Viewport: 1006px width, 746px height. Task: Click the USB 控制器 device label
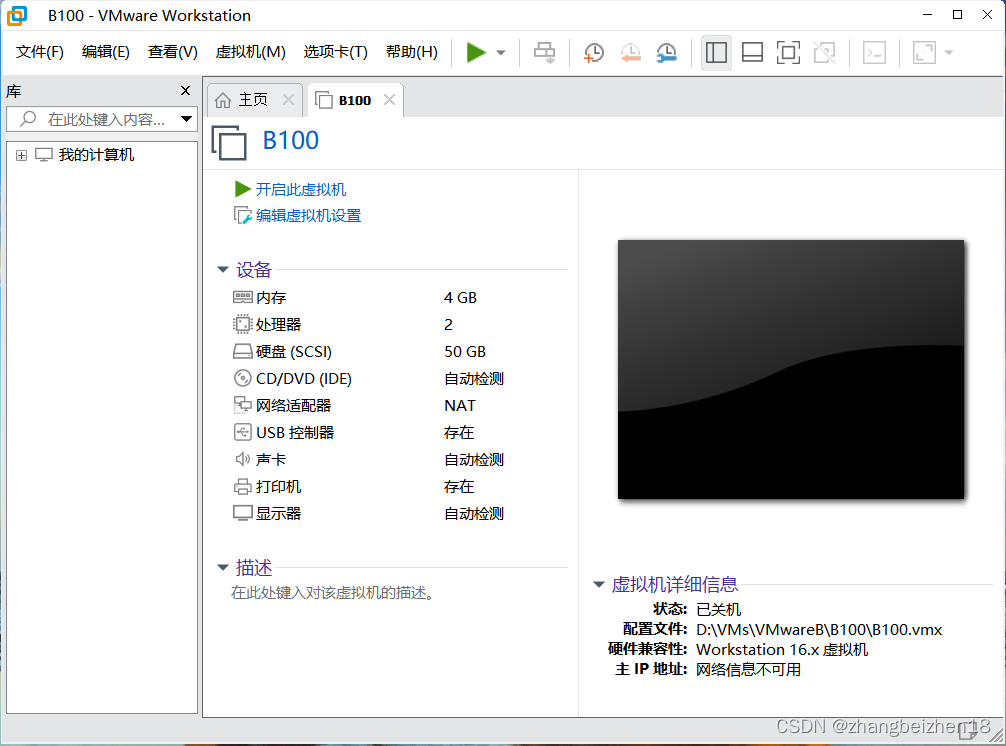295,432
